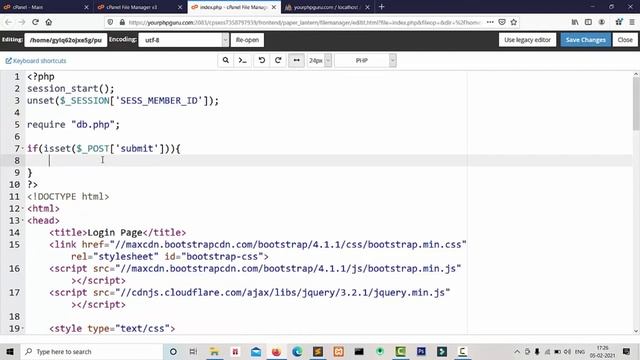Open Task View on the taskbar
Viewport: 640px width, 360px height.
coord(193,351)
